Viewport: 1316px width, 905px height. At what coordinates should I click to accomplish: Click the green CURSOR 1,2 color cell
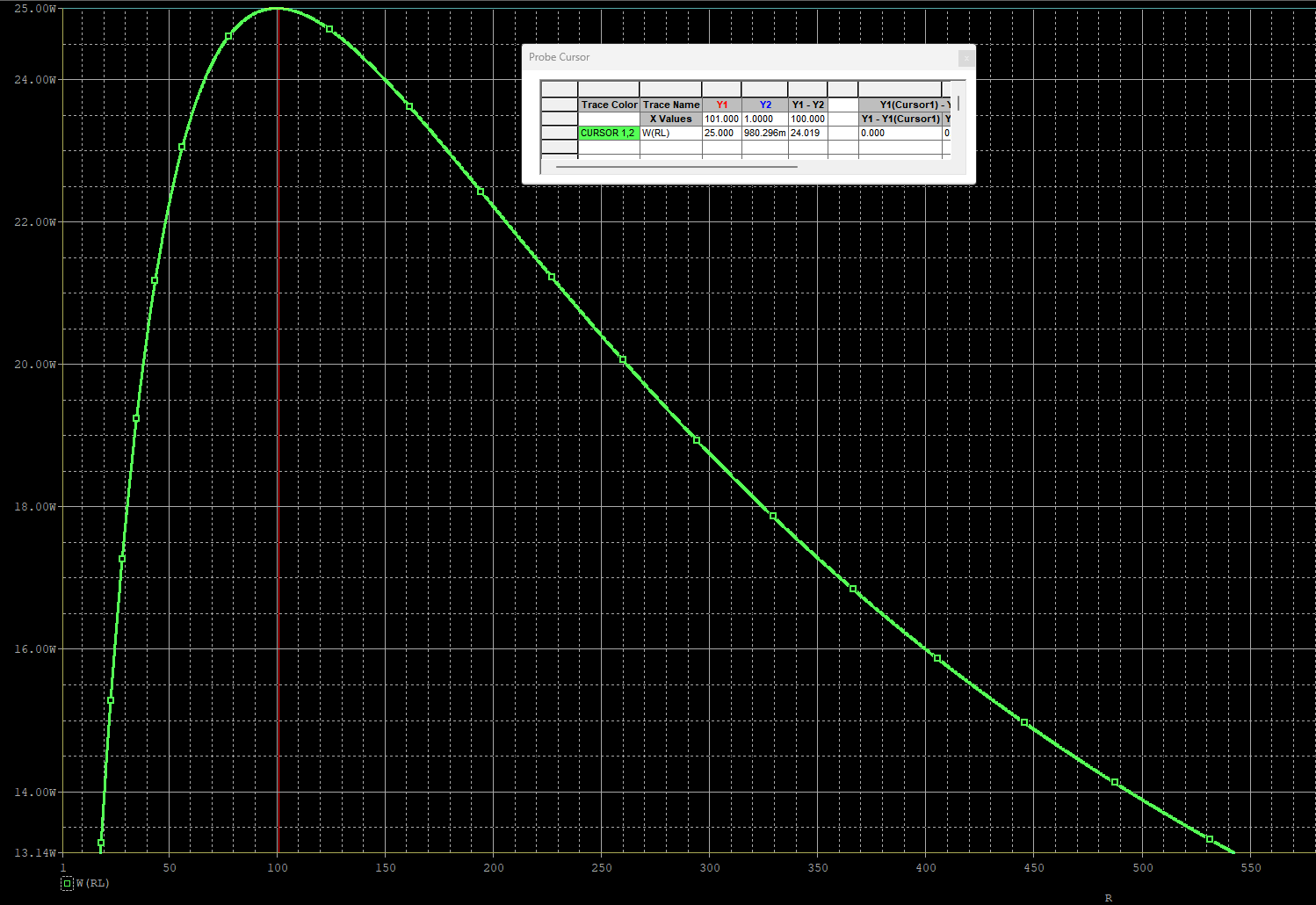[x=608, y=133]
